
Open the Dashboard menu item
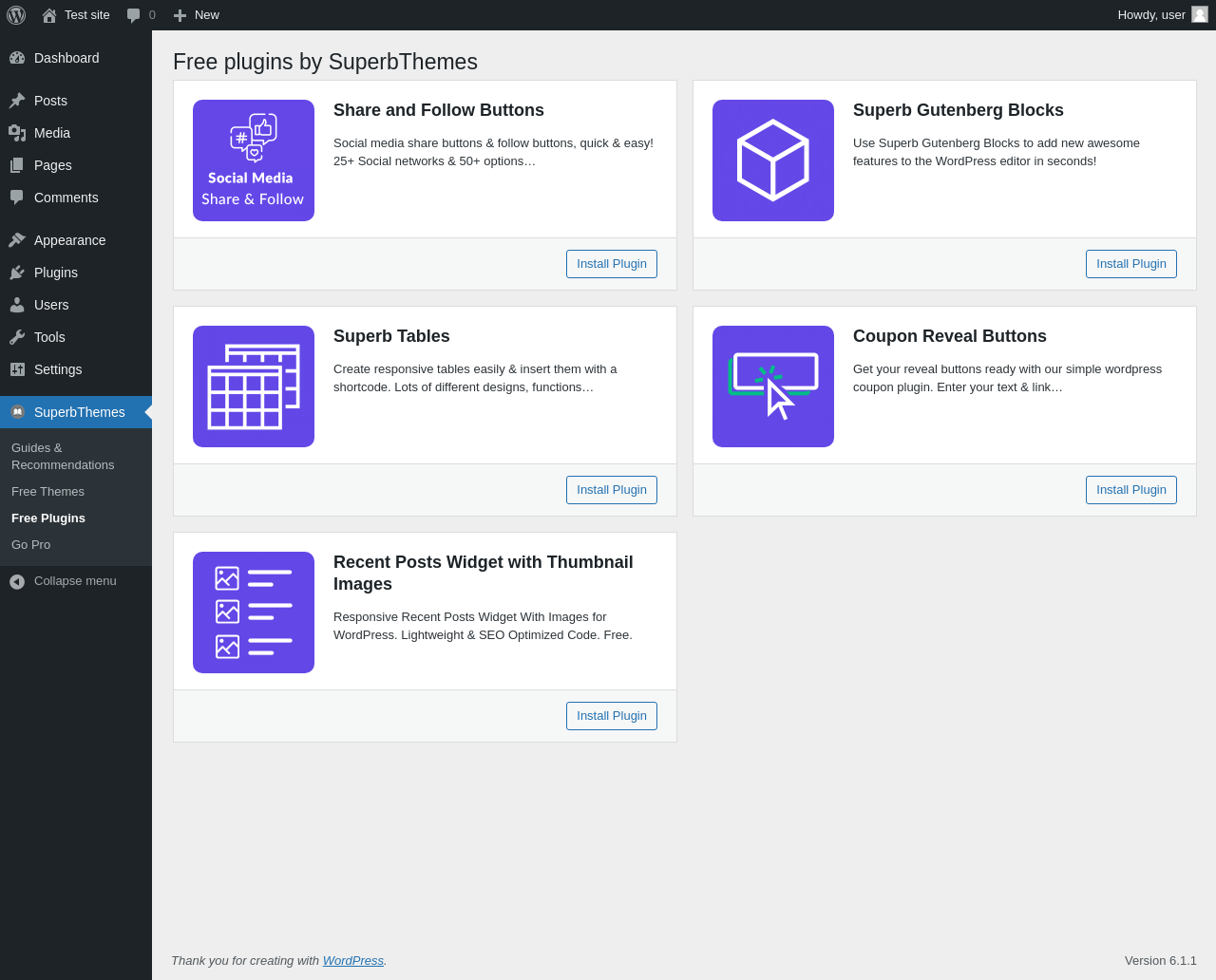tap(76, 58)
